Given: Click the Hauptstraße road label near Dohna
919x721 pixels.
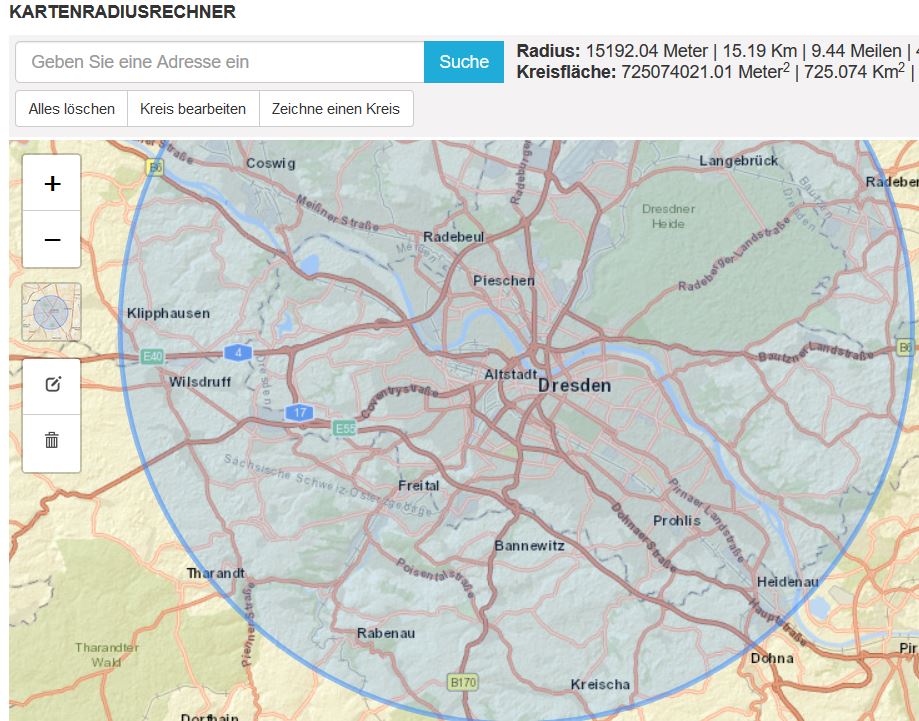Looking at the screenshot, I should (x=778, y=623).
